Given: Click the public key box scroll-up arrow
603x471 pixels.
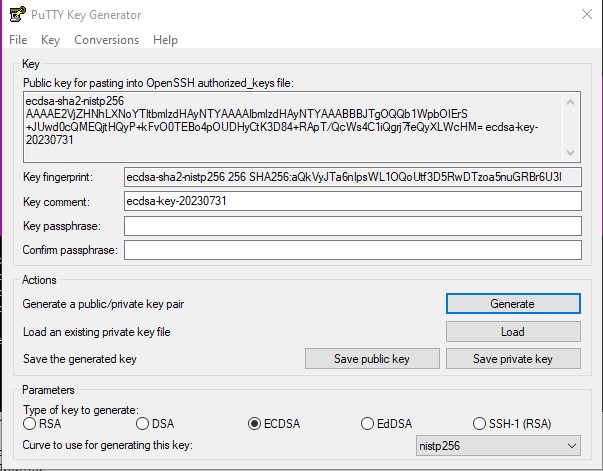Looking at the screenshot, I should click(x=571, y=102).
